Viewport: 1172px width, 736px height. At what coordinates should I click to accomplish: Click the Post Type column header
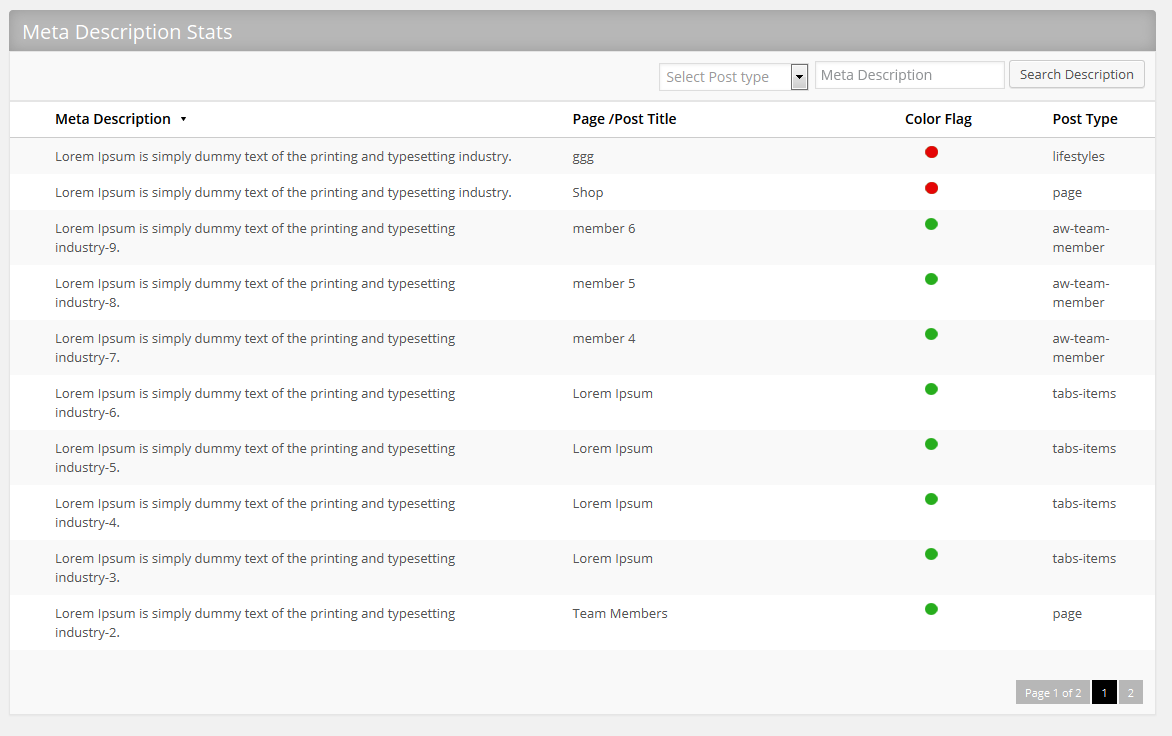pos(1085,120)
